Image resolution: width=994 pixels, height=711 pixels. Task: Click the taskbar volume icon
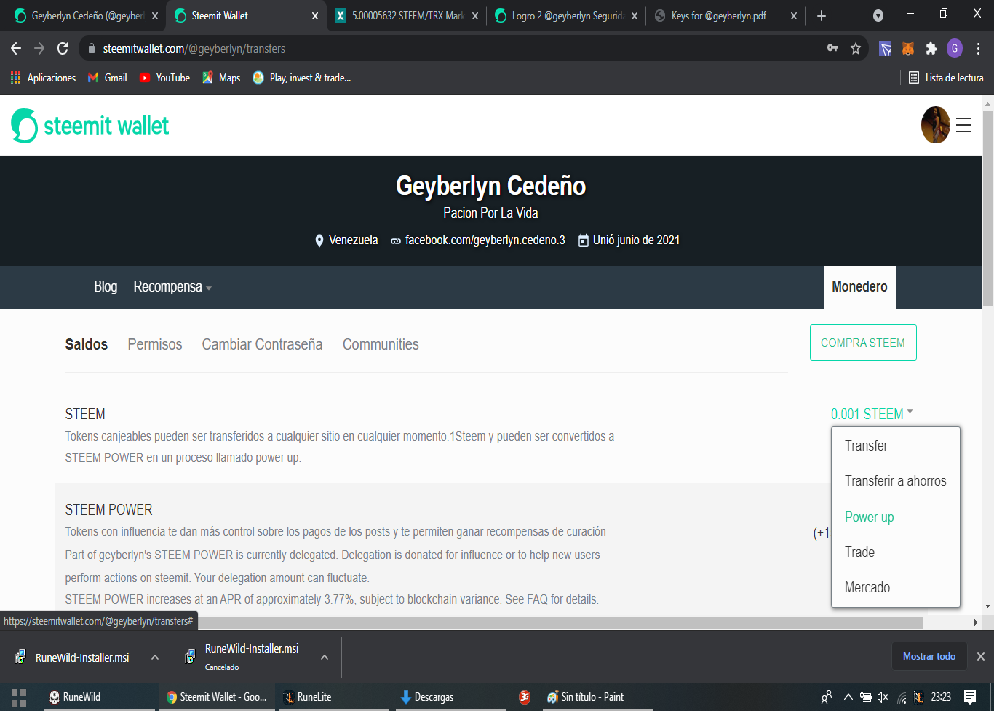(883, 697)
